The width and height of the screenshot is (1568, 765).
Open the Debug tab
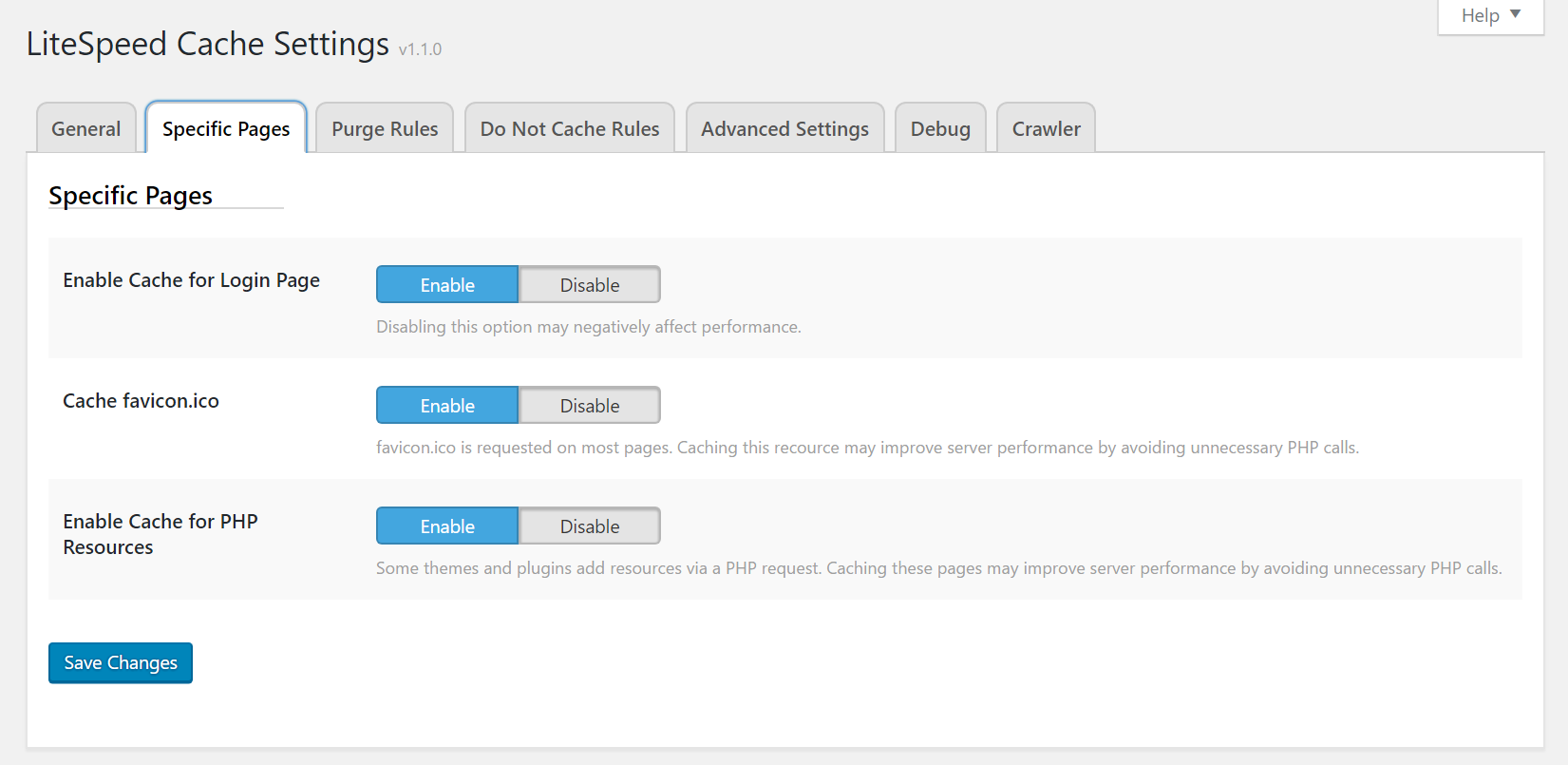click(940, 128)
